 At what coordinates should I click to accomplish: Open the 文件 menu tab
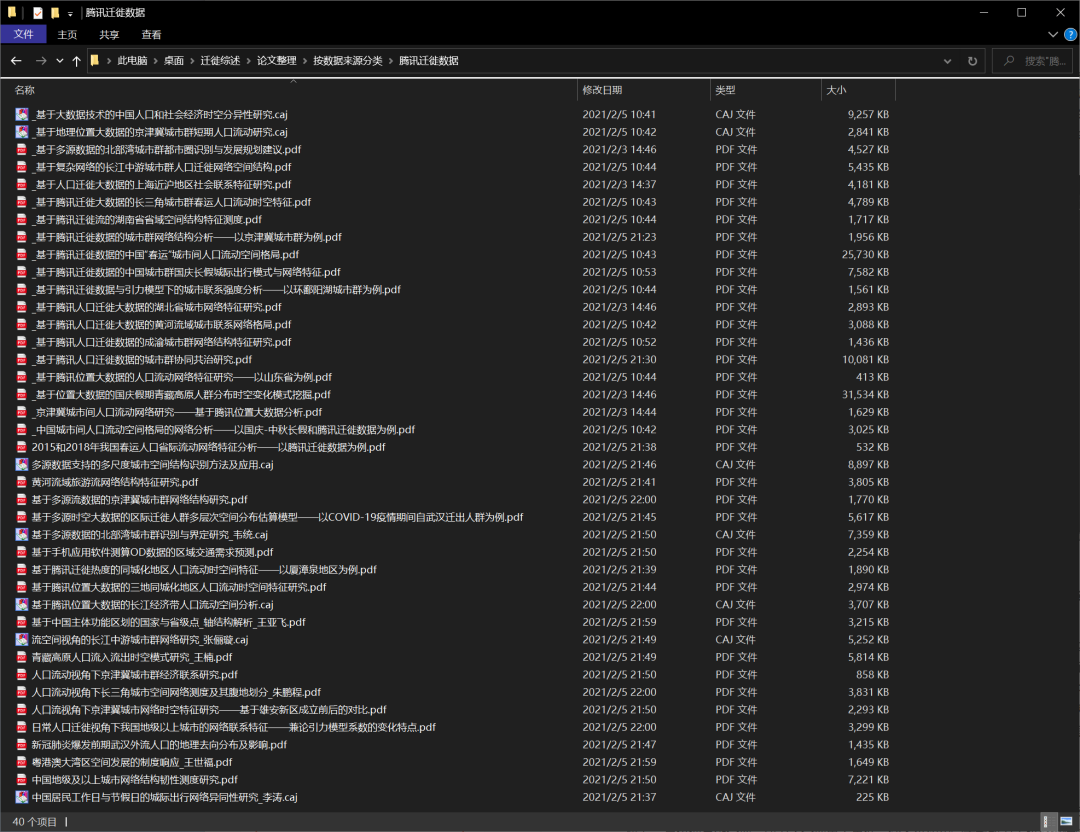[23, 34]
